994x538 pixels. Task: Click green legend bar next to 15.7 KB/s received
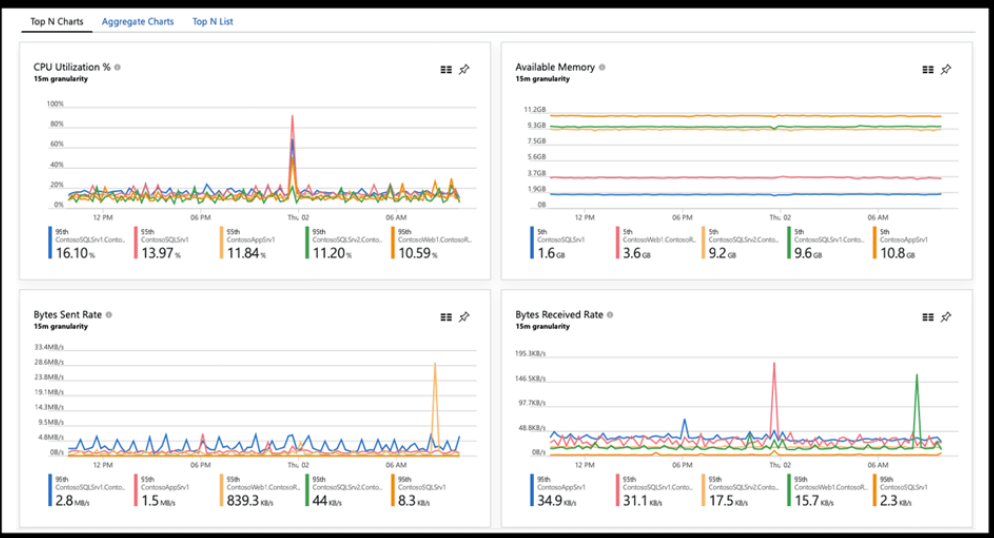click(x=789, y=490)
